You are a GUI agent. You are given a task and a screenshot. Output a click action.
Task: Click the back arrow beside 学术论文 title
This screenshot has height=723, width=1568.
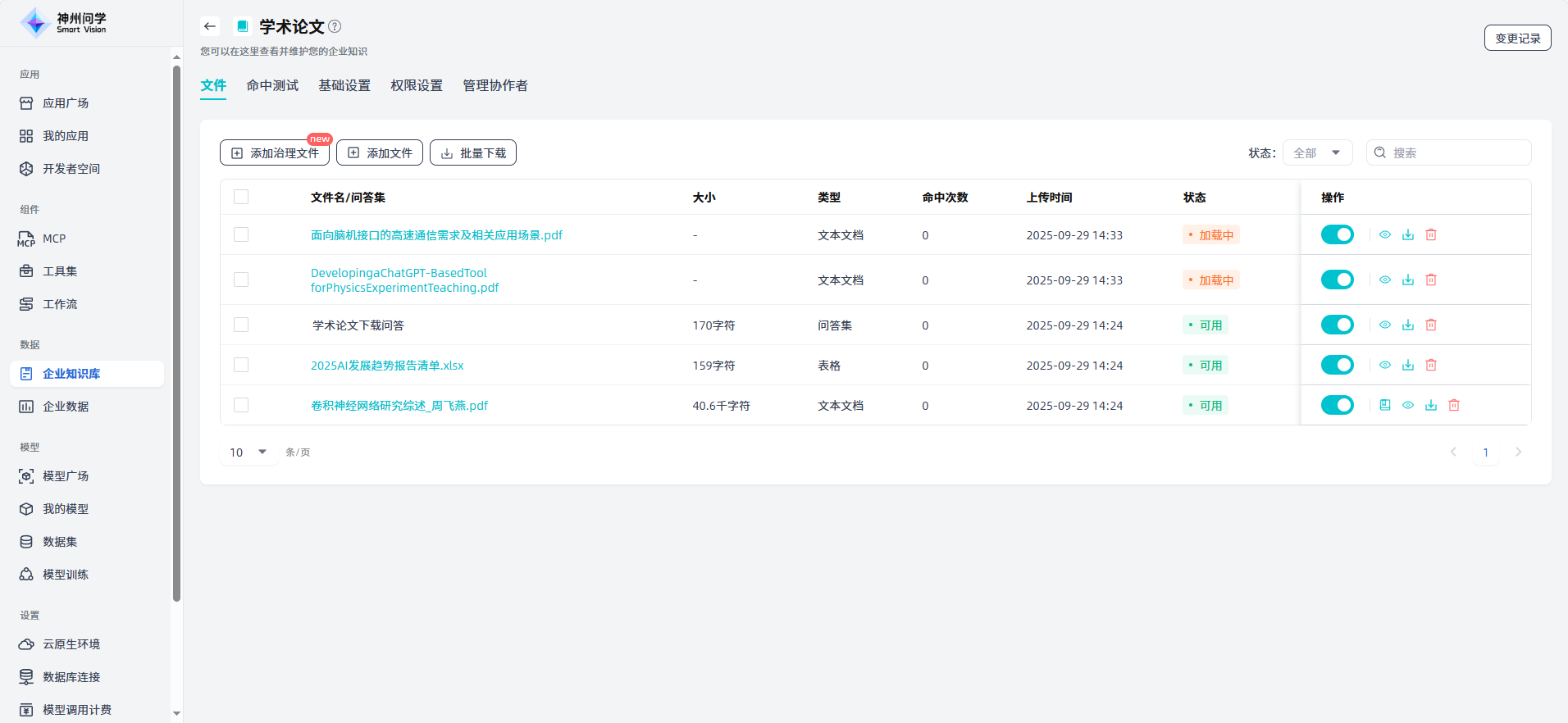pyautogui.click(x=210, y=26)
